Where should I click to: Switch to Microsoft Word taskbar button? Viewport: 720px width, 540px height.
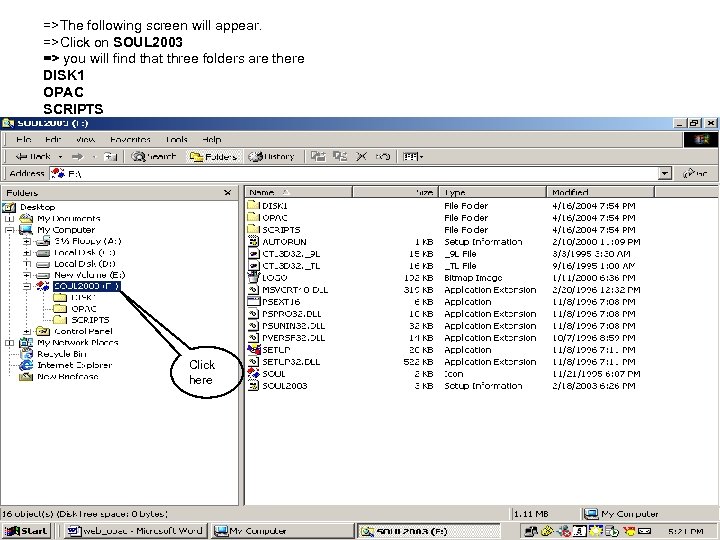(x=135, y=531)
